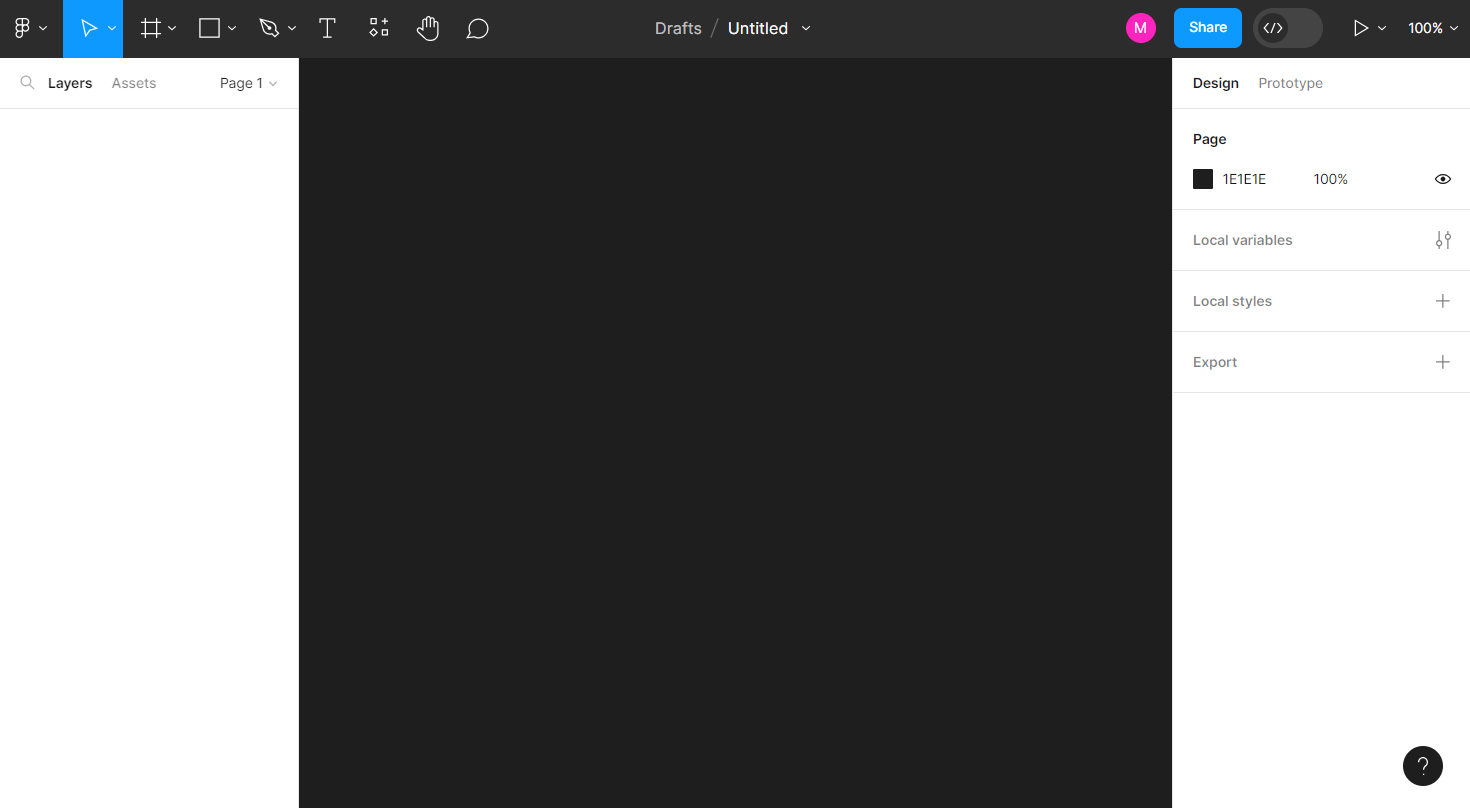The image size is (1470, 808).
Task: Open the page color swatch
Action: pyautogui.click(x=1202, y=178)
